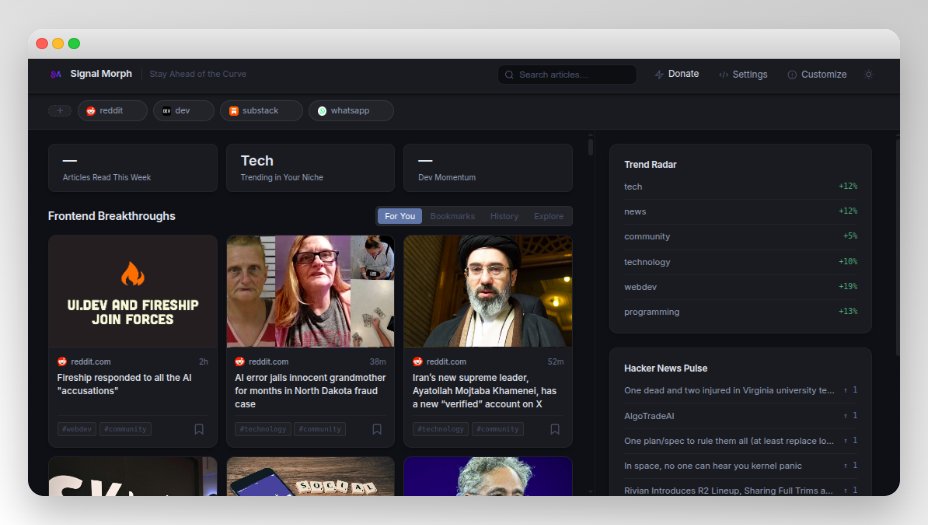Click #community tag on Iran card
Image resolution: width=928 pixels, height=525 pixels.
497,429
